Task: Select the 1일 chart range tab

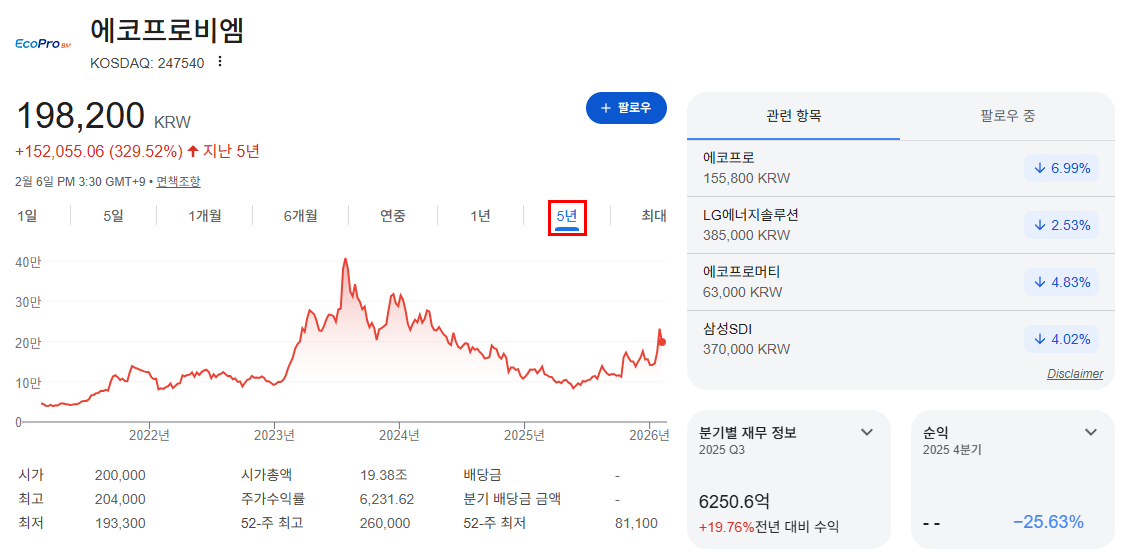Action: coord(27,215)
